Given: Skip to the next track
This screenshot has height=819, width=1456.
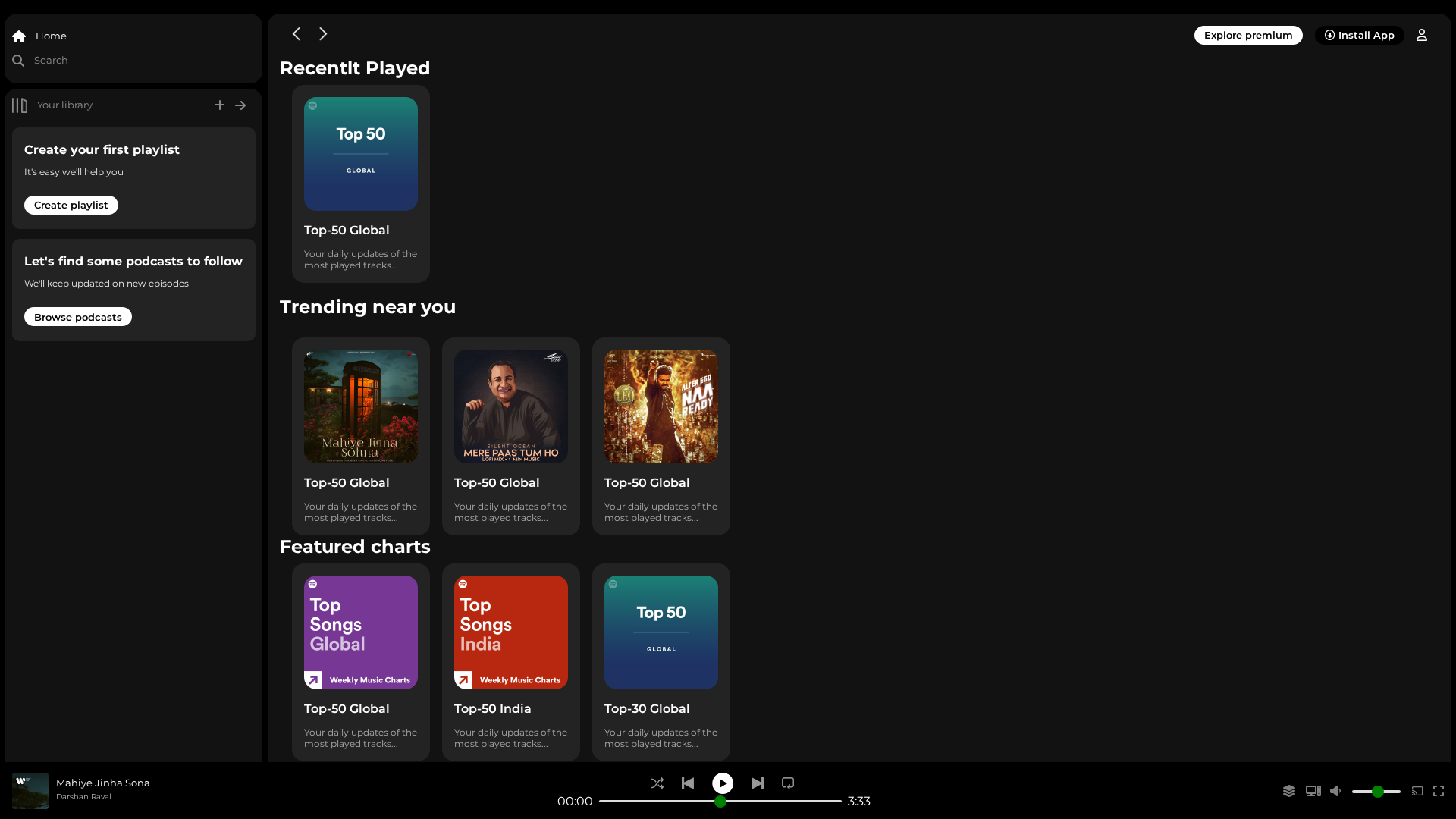Looking at the screenshot, I should (758, 783).
